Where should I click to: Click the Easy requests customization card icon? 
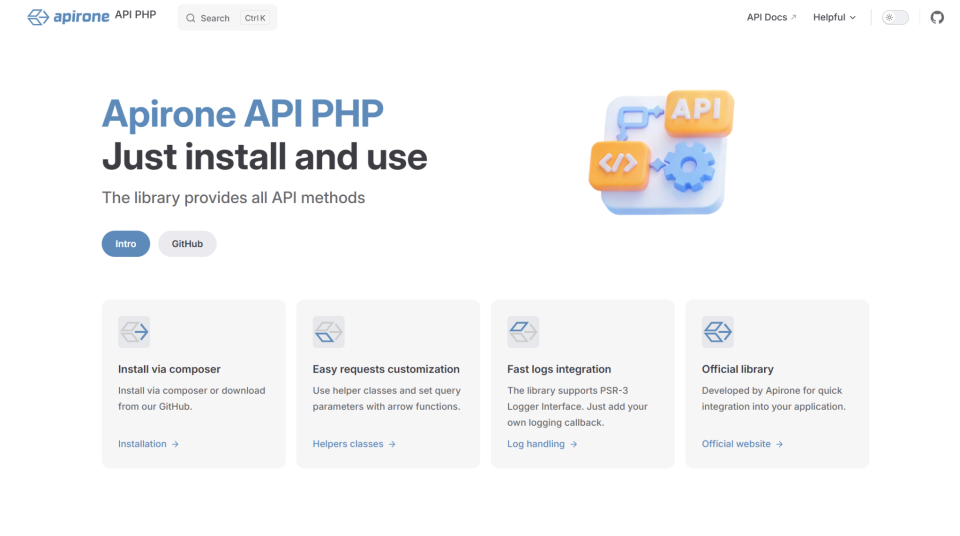point(328,332)
